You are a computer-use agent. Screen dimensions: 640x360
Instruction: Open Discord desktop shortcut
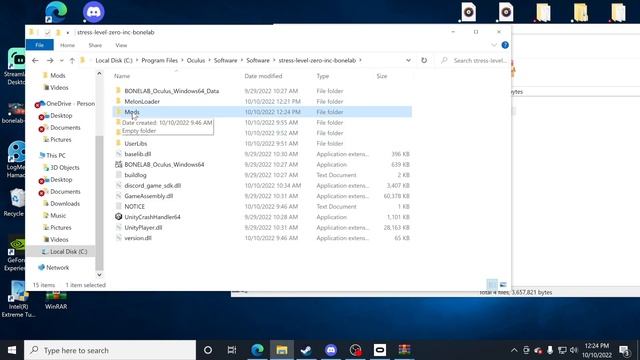93,12
